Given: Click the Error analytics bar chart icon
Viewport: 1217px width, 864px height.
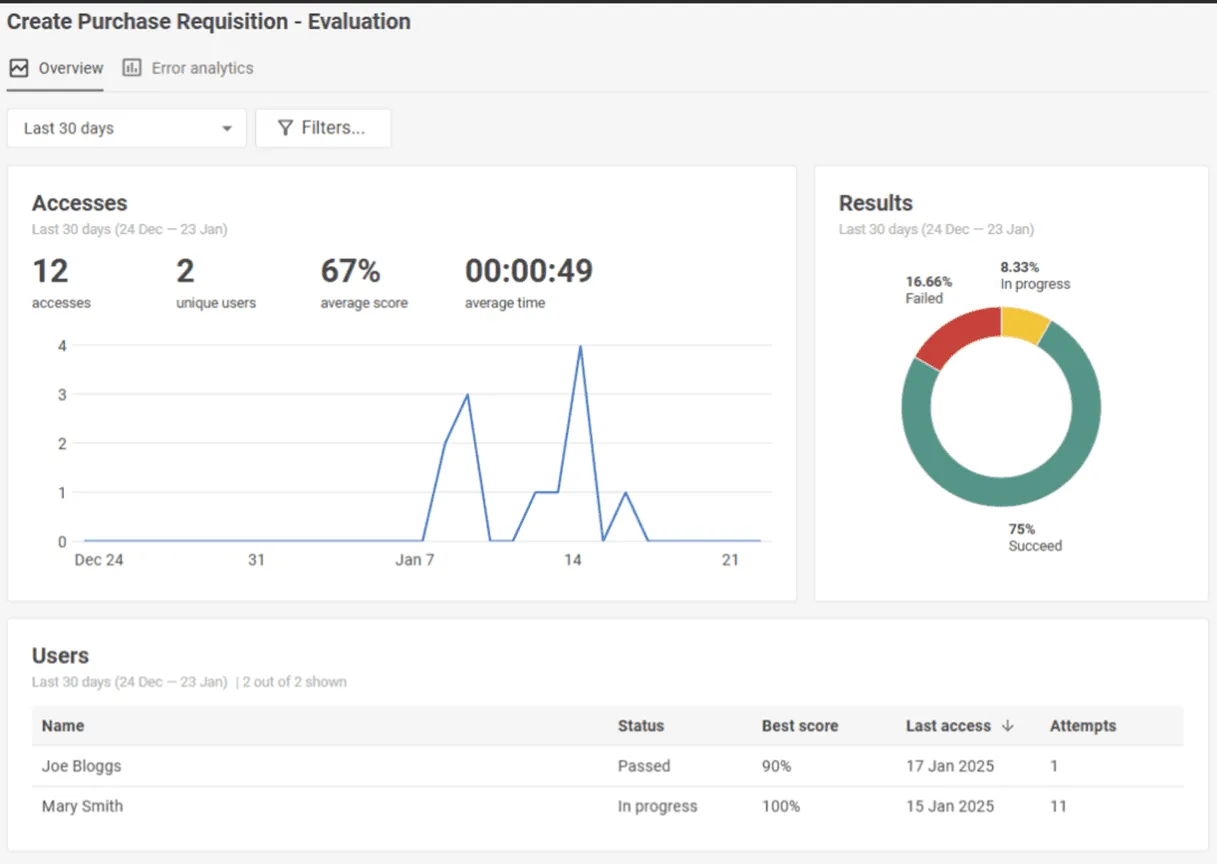Looking at the screenshot, I should click(131, 68).
